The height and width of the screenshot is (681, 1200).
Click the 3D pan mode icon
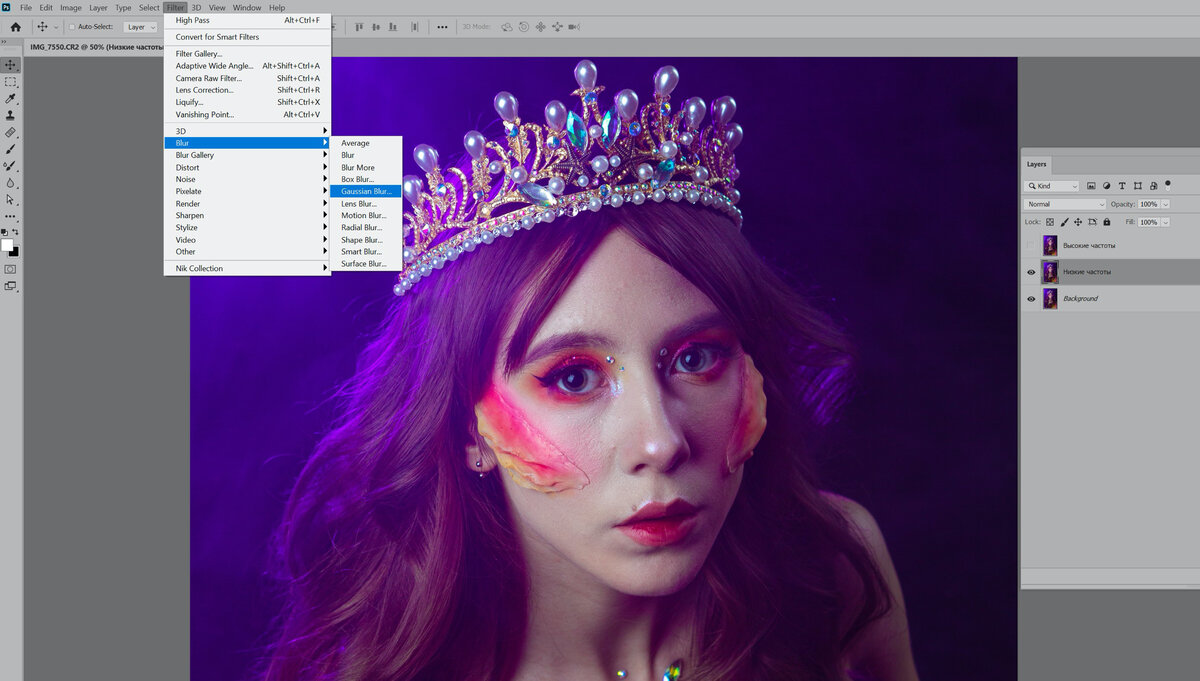540,27
